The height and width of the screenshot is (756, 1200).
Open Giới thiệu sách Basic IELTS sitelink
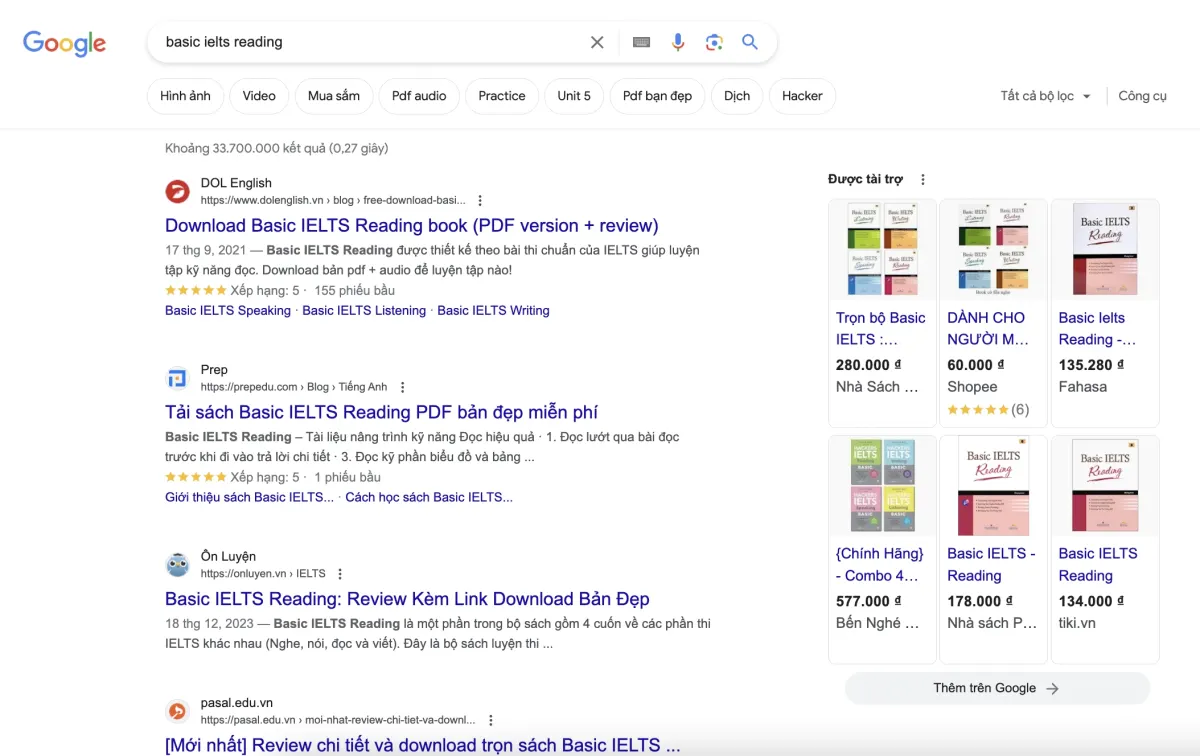point(249,497)
